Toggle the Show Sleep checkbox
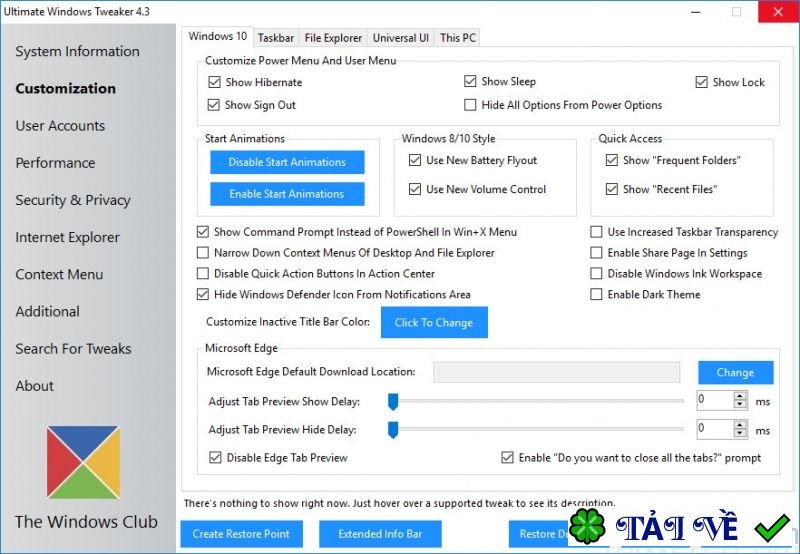800x554 pixels. pyautogui.click(x=470, y=81)
